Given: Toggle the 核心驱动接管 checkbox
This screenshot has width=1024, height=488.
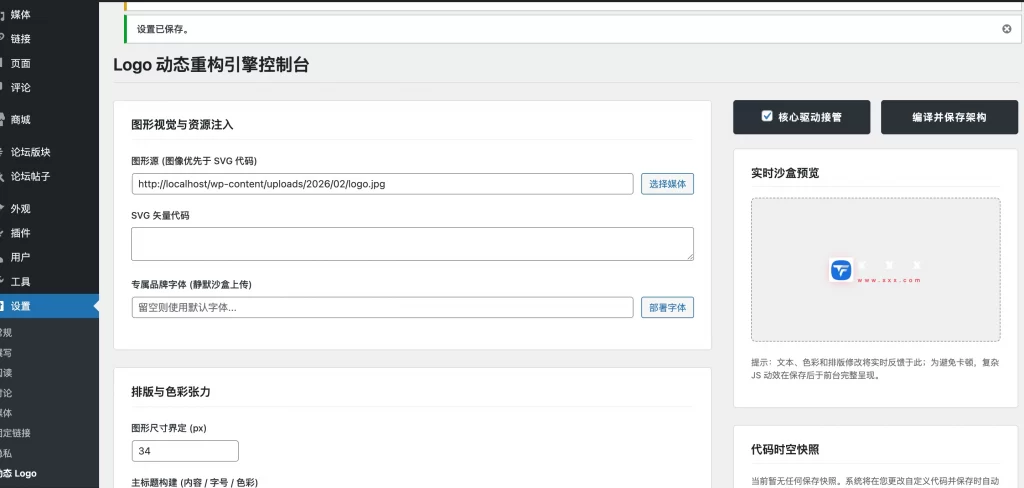Looking at the screenshot, I should [767, 116].
